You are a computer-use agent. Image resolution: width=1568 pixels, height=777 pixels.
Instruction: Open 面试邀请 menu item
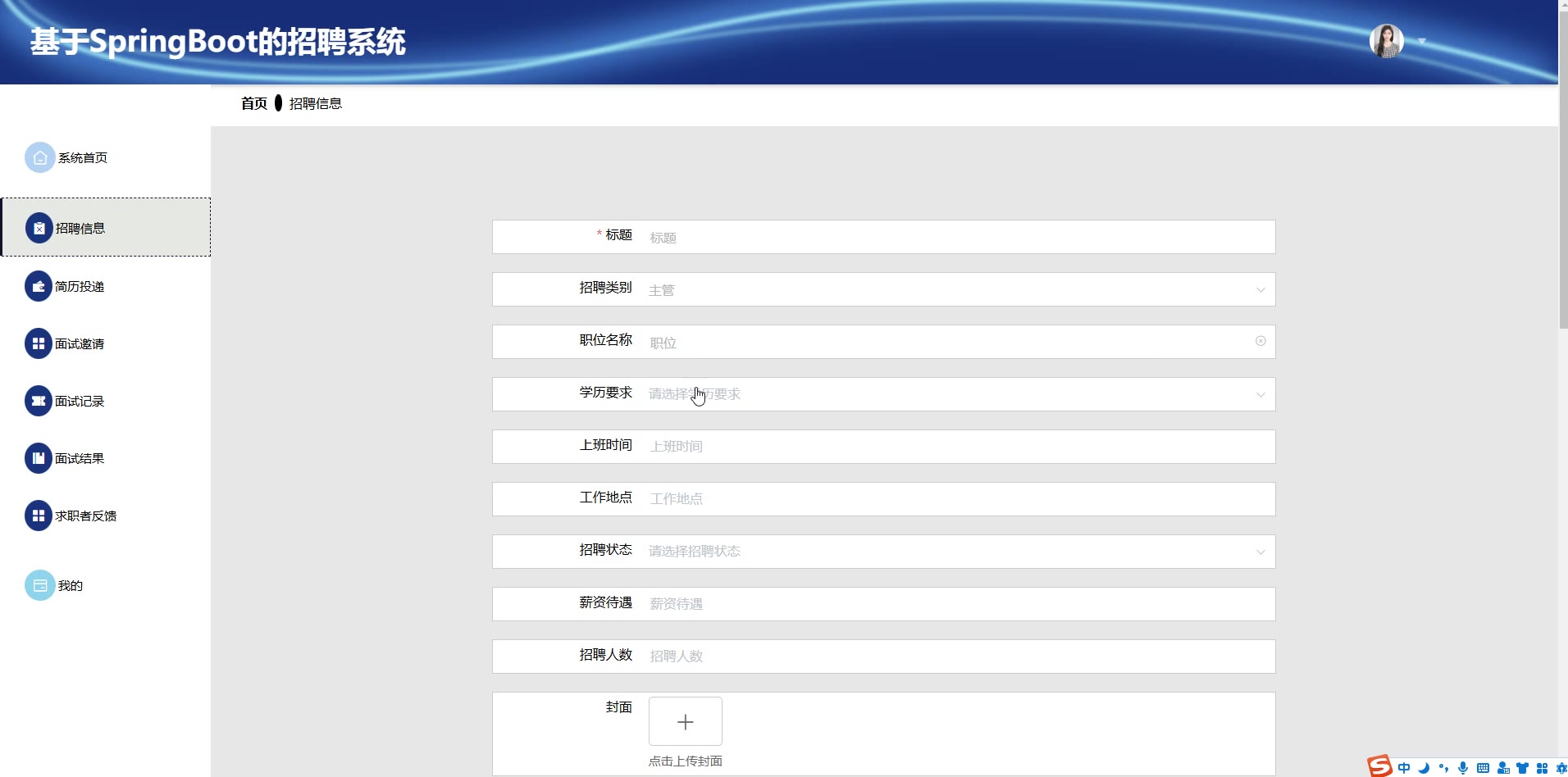pyautogui.click(x=80, y=343)
